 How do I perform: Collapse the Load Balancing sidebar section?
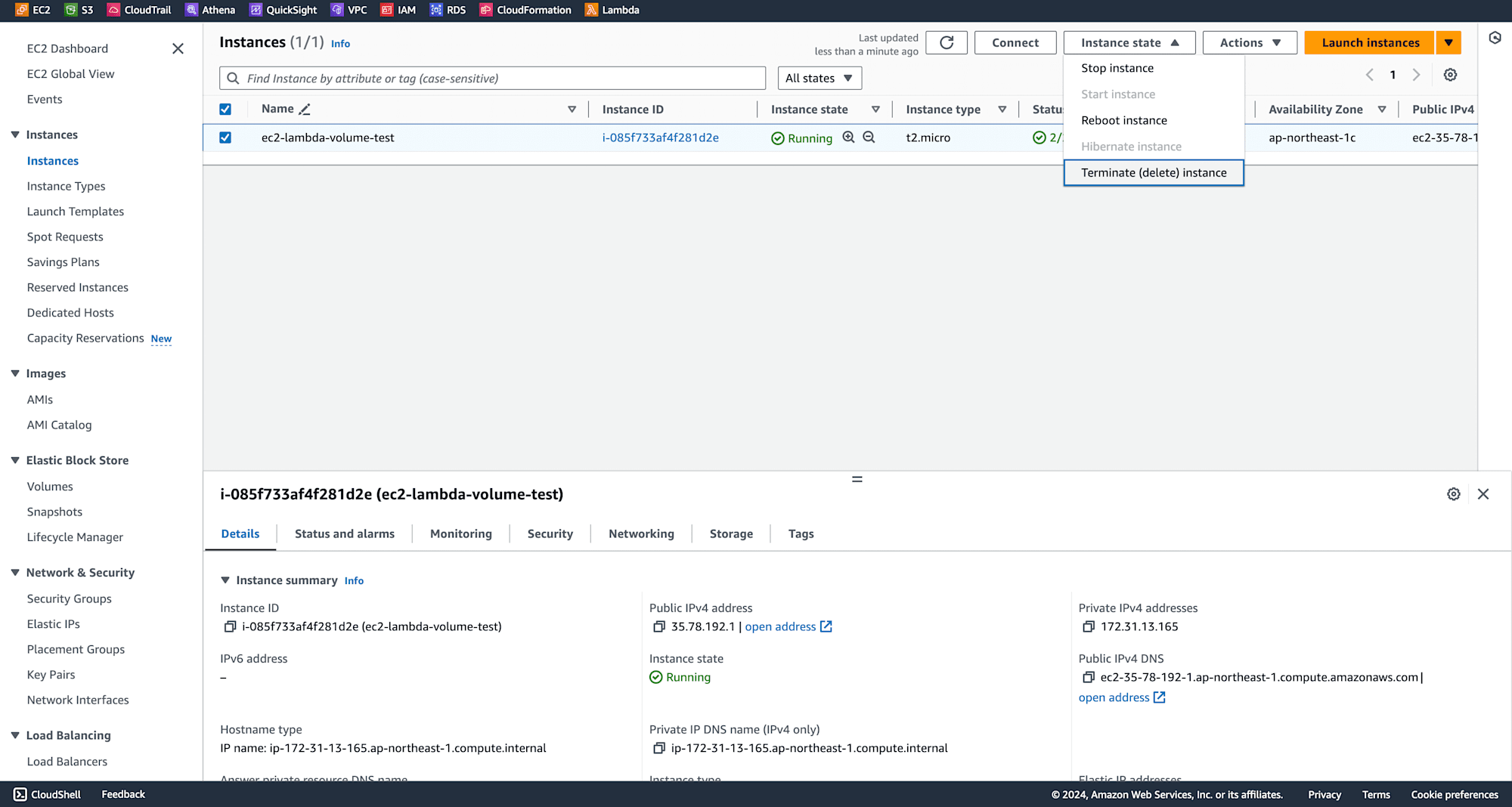pos(15,735)
